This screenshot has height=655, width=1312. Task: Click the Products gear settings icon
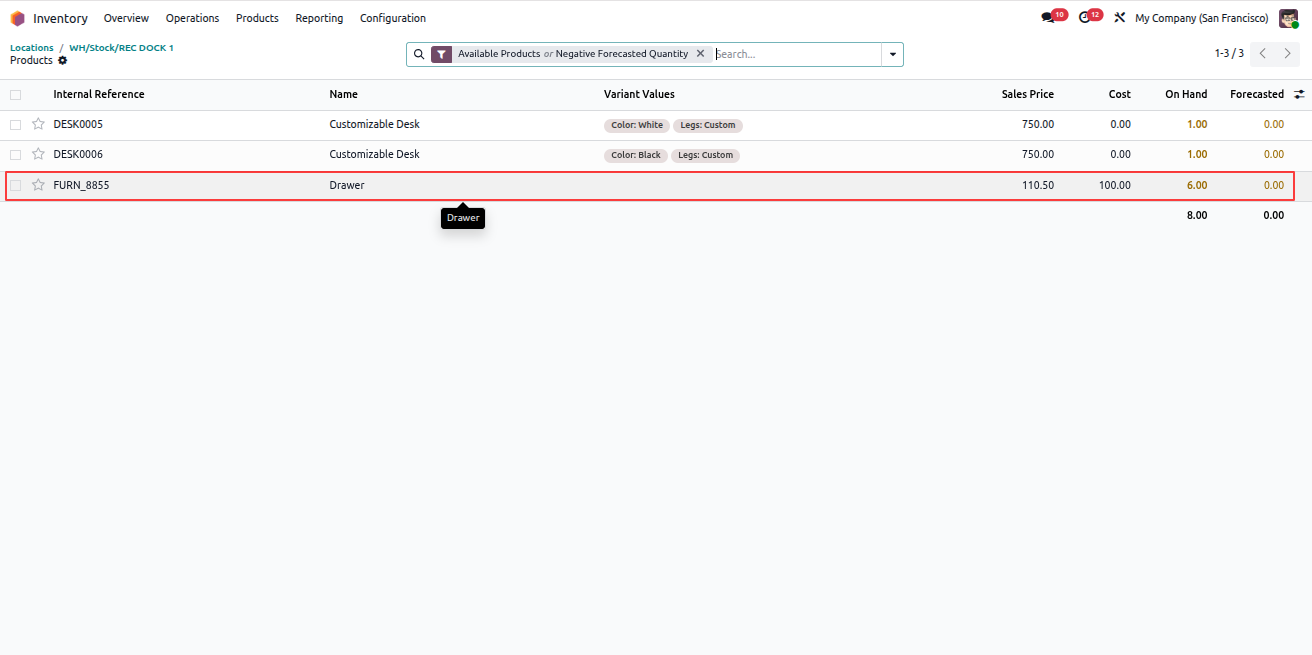point(62,61)
